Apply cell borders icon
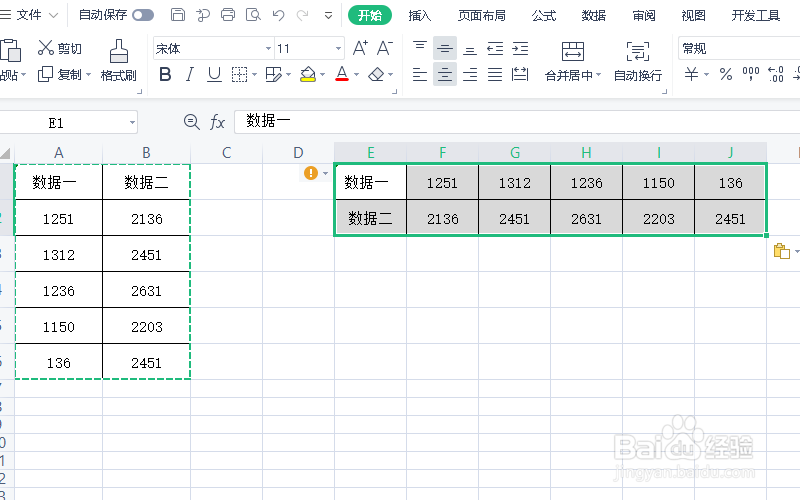The width and height of the screenshot is (800, 500). click(239, 74)
